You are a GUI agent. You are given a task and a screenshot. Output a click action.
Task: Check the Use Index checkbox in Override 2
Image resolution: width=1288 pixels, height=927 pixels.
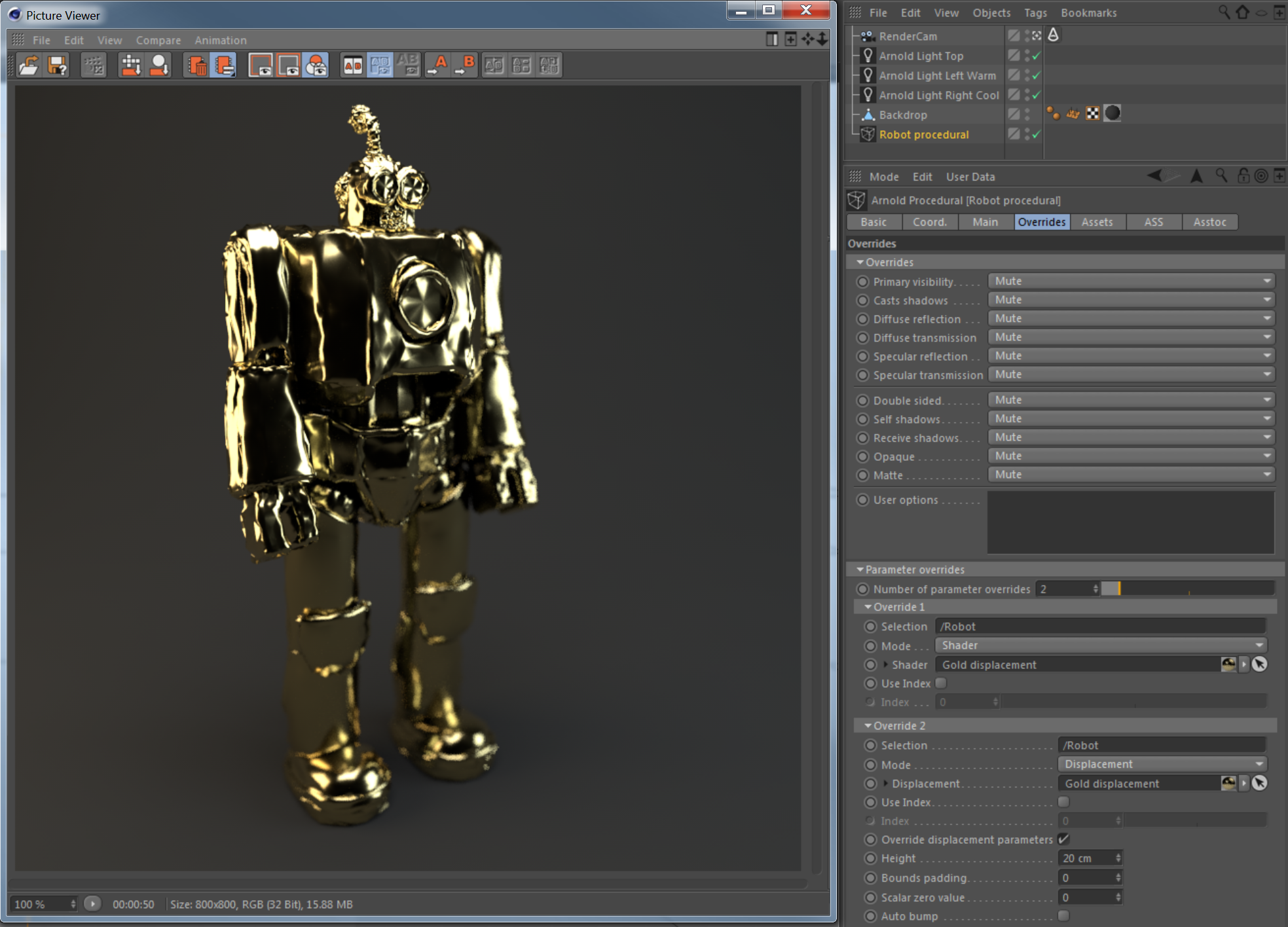[1064, 802]
